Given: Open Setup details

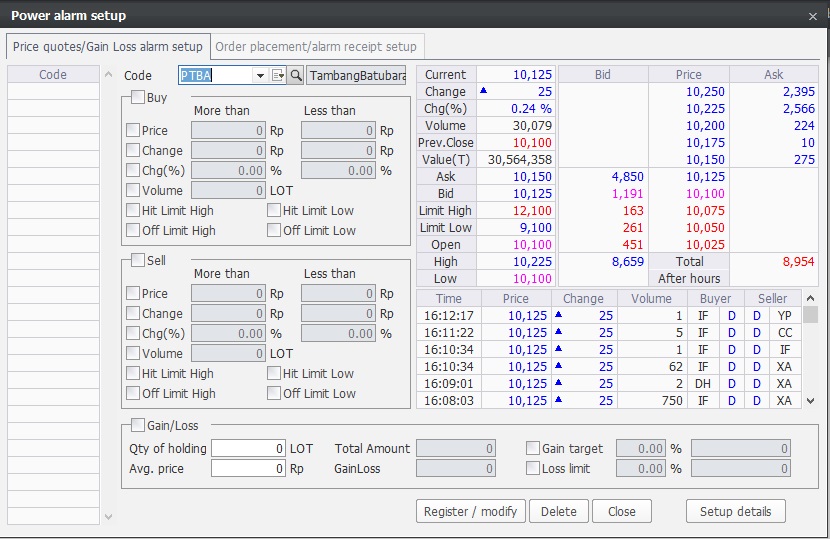Looking at the screenshot, I should click(735, 511).
